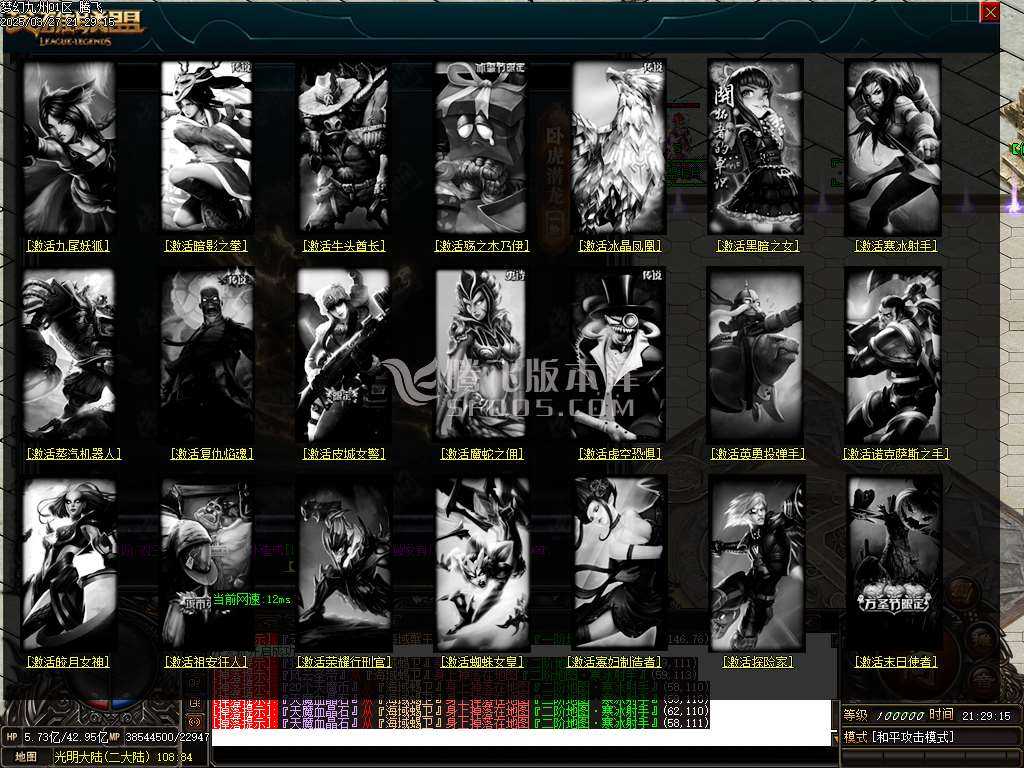Select the rifle officer card above 激活皮城女警

point(344,355)
